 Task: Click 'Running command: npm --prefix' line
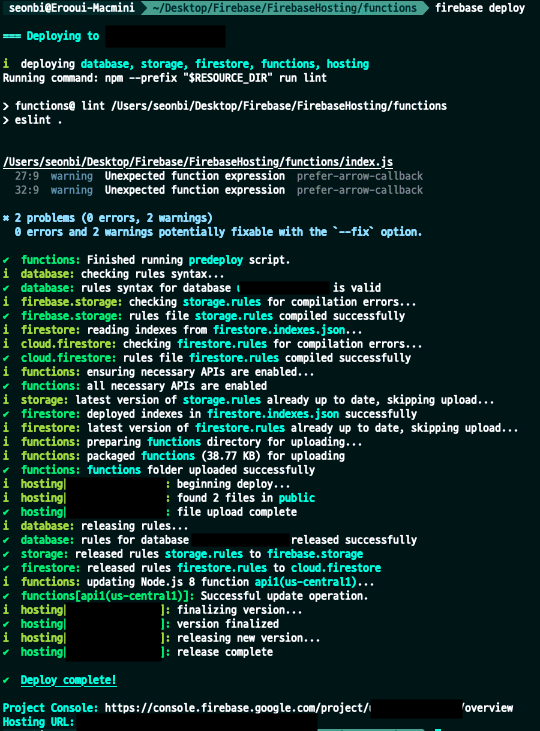pyautogui.click(x=165, y=78)
